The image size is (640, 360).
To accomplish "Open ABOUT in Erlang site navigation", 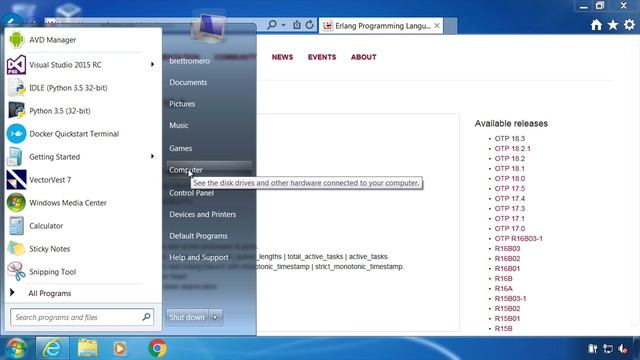I will [x=364, y=57].
